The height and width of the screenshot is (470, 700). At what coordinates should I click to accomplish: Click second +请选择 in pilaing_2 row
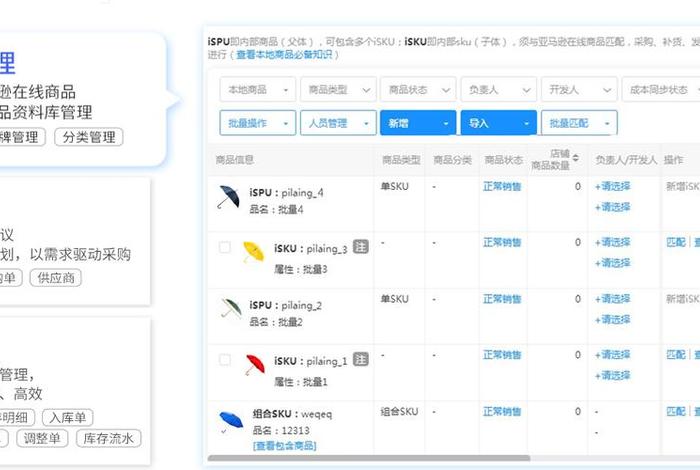click(612, 319)
